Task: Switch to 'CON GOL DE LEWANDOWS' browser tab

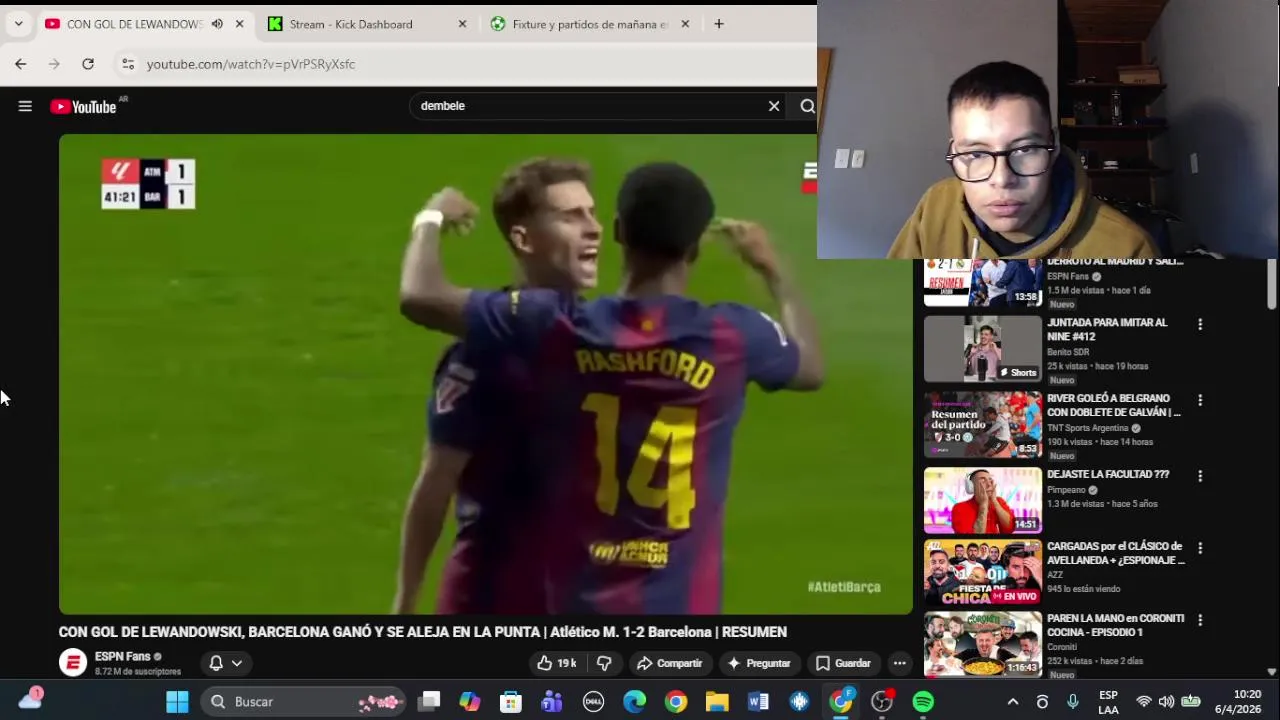Action: [x=134, y=24]
